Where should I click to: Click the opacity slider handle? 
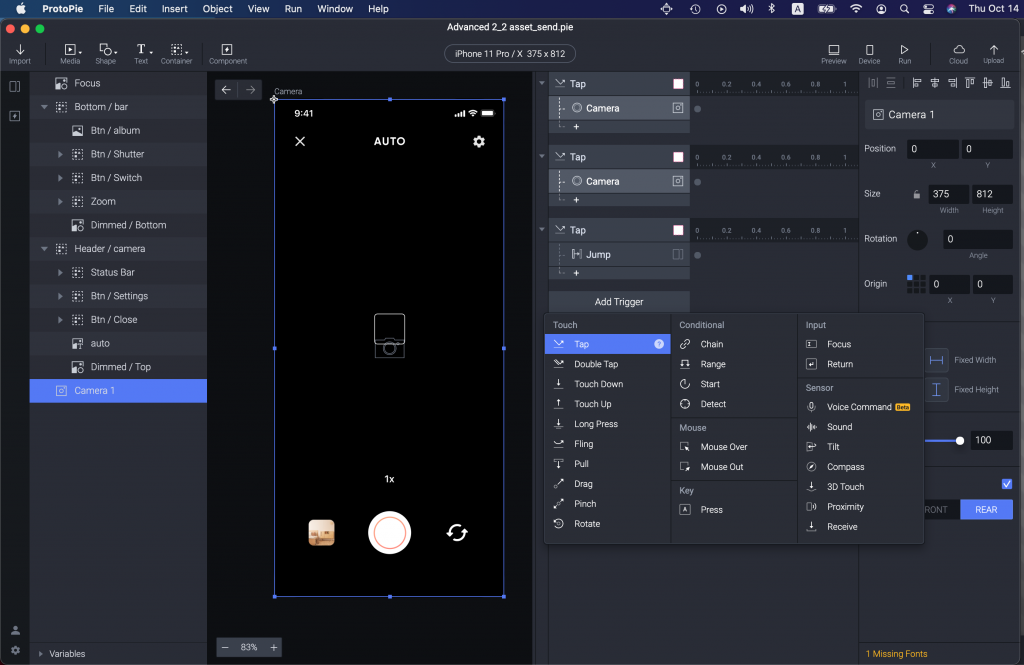[x=960, y=440]
